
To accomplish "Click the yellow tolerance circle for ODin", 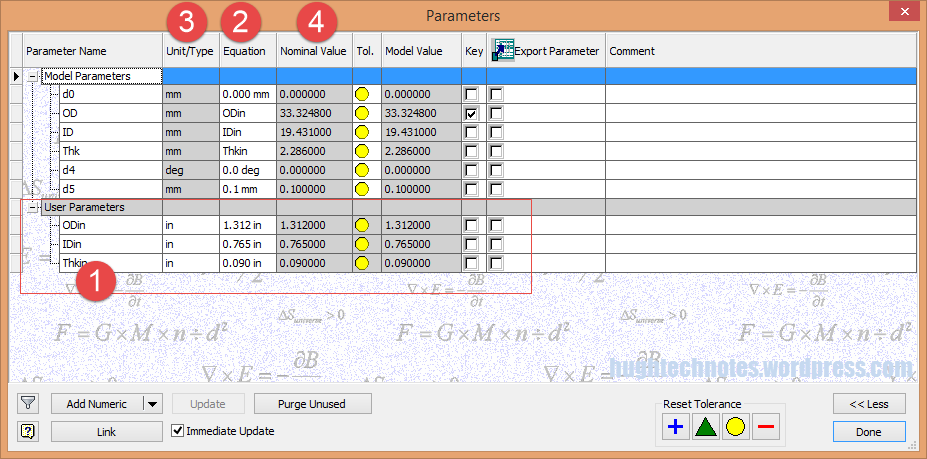I will pyautogui.click(x=362, y=226).
